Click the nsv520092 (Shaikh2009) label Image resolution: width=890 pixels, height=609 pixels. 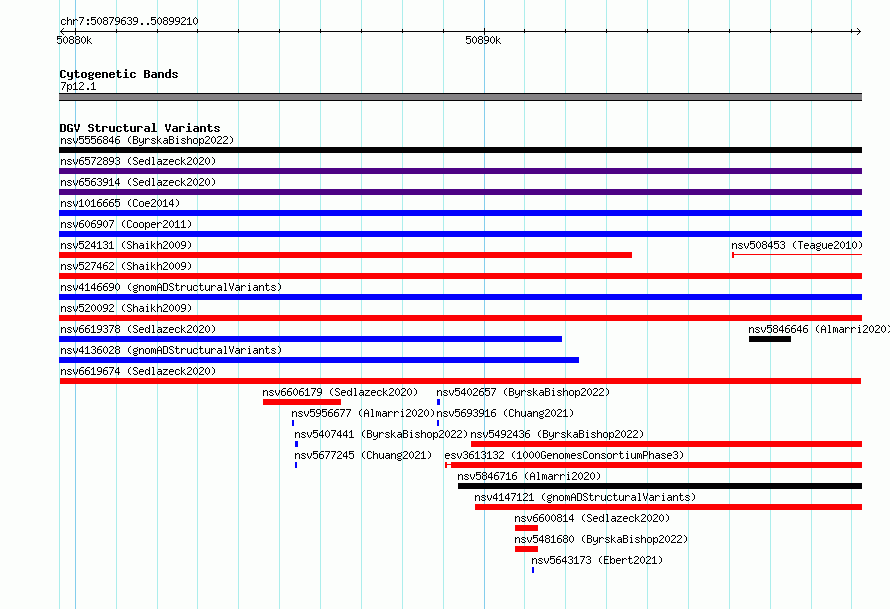pos(126,308)
